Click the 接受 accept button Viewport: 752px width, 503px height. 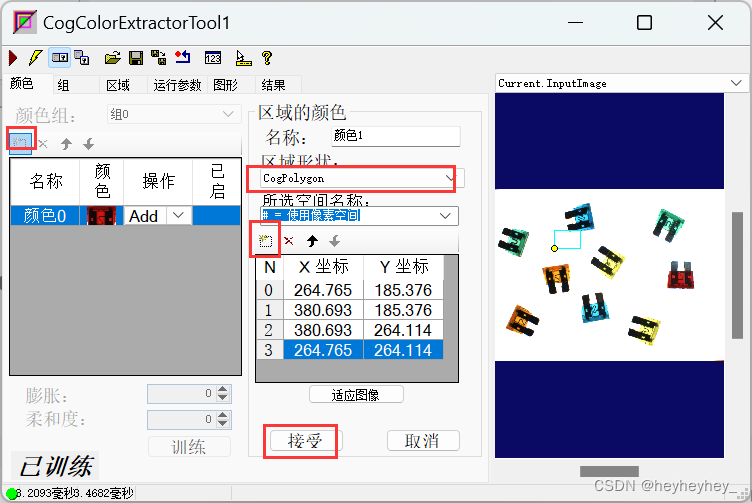(x=305, y=441)
